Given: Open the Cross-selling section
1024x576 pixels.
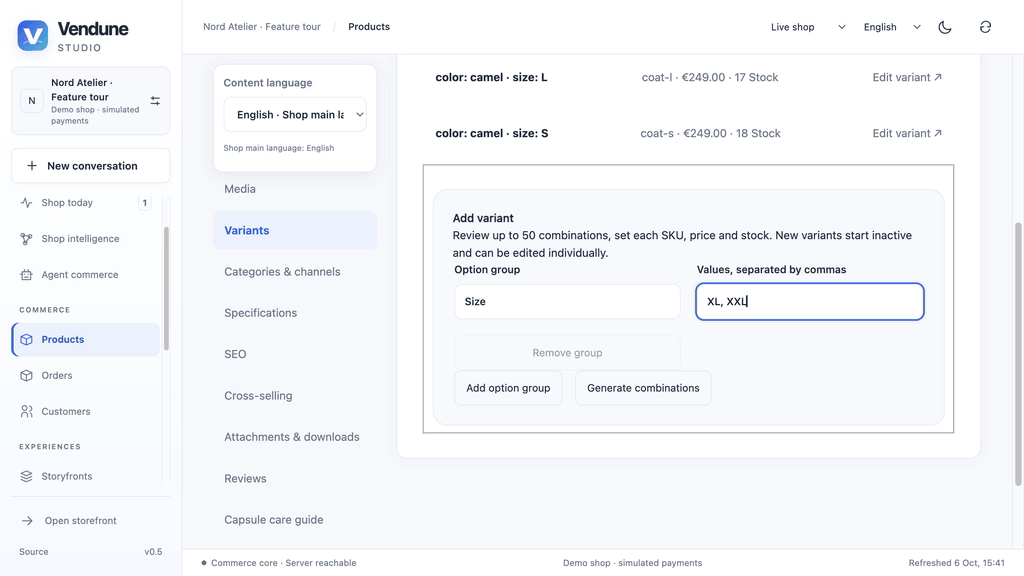Looking at the screenshot, I should pyautogui.click(x=295, y=396).
